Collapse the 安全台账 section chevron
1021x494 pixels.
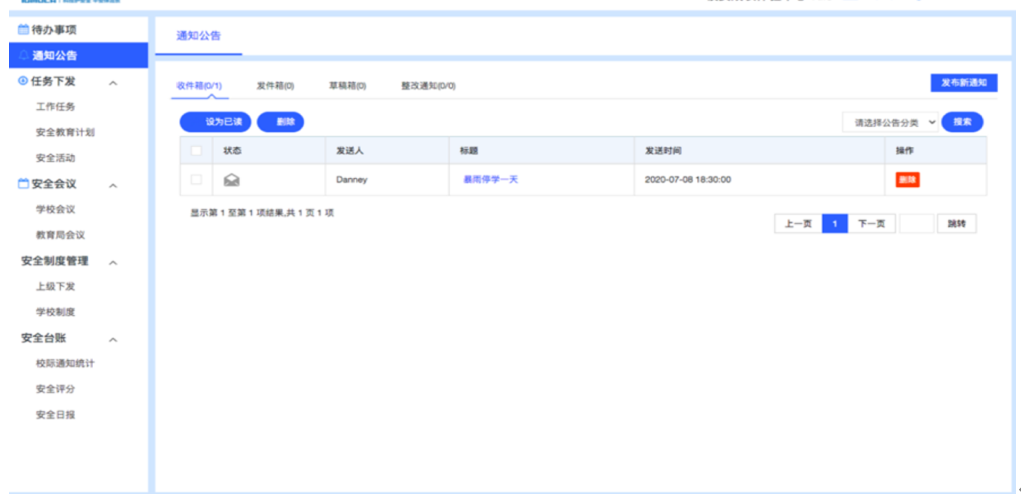pyautogui.click(x=113, y=340)
